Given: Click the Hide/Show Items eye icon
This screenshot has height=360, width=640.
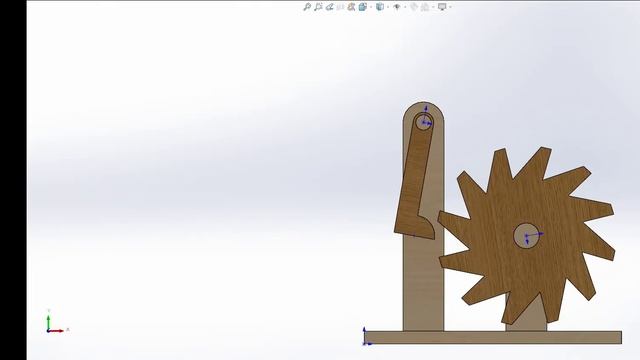Looking at the screenshot, I should coord(397,7).
